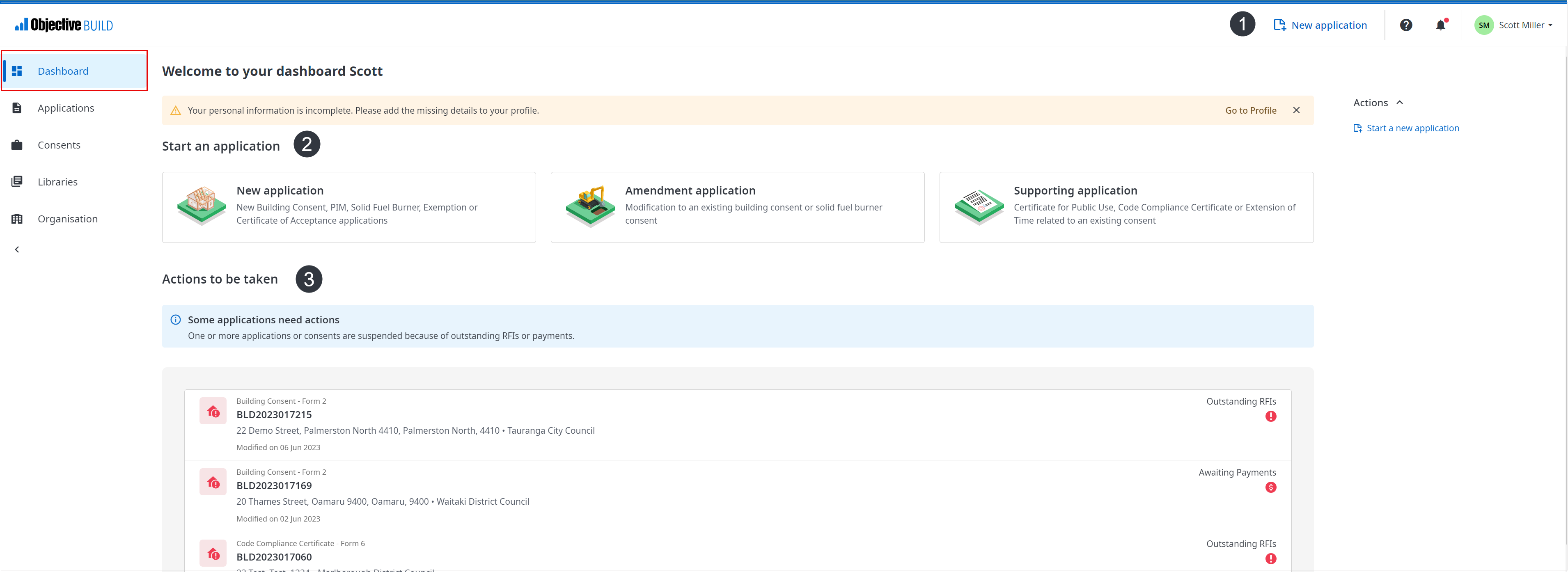Click Go to Profile link

pos(1251,111)
